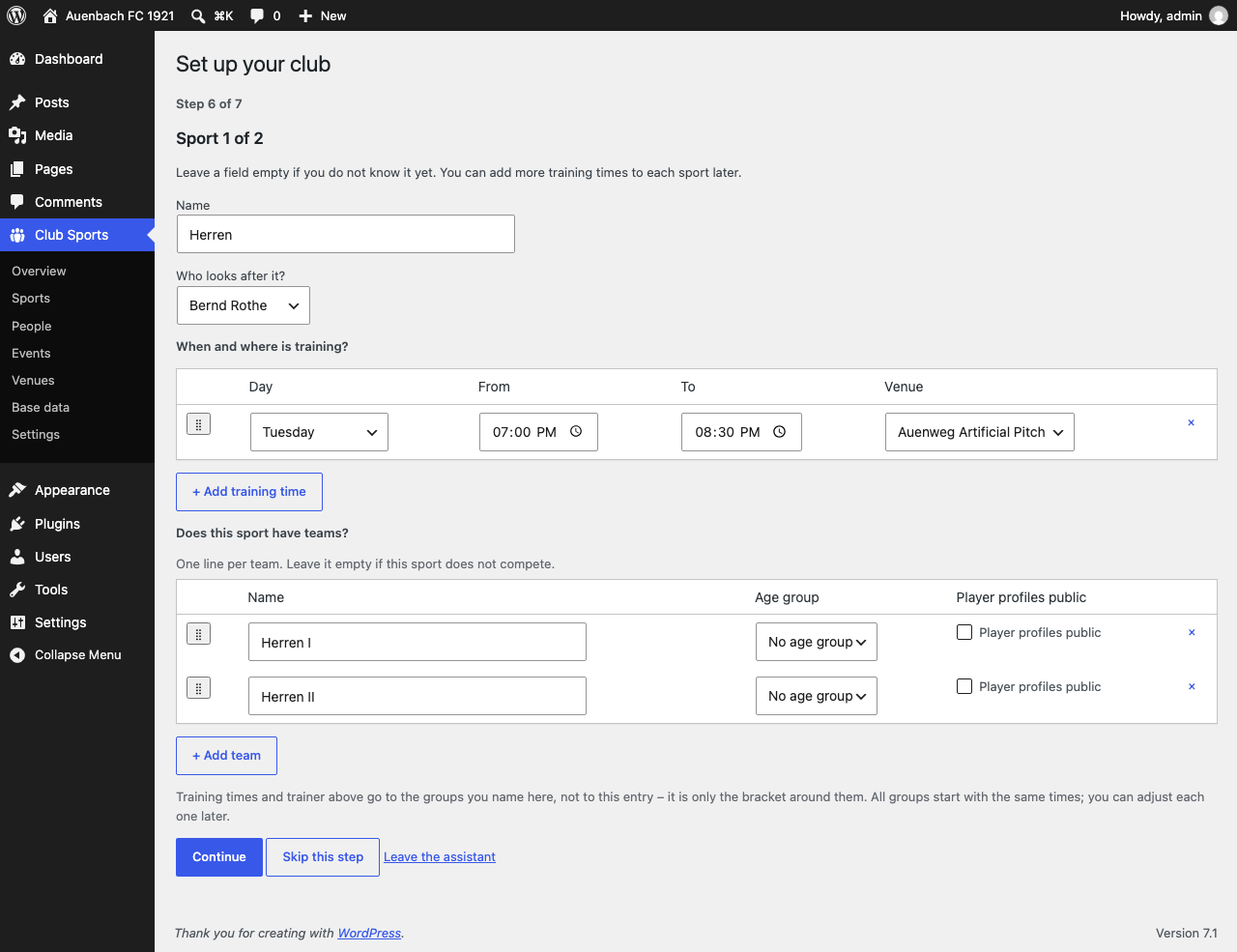Open age group dropdown for Herren I
Viewport: 1237px width, 952px height.
(x=817, y=642)
